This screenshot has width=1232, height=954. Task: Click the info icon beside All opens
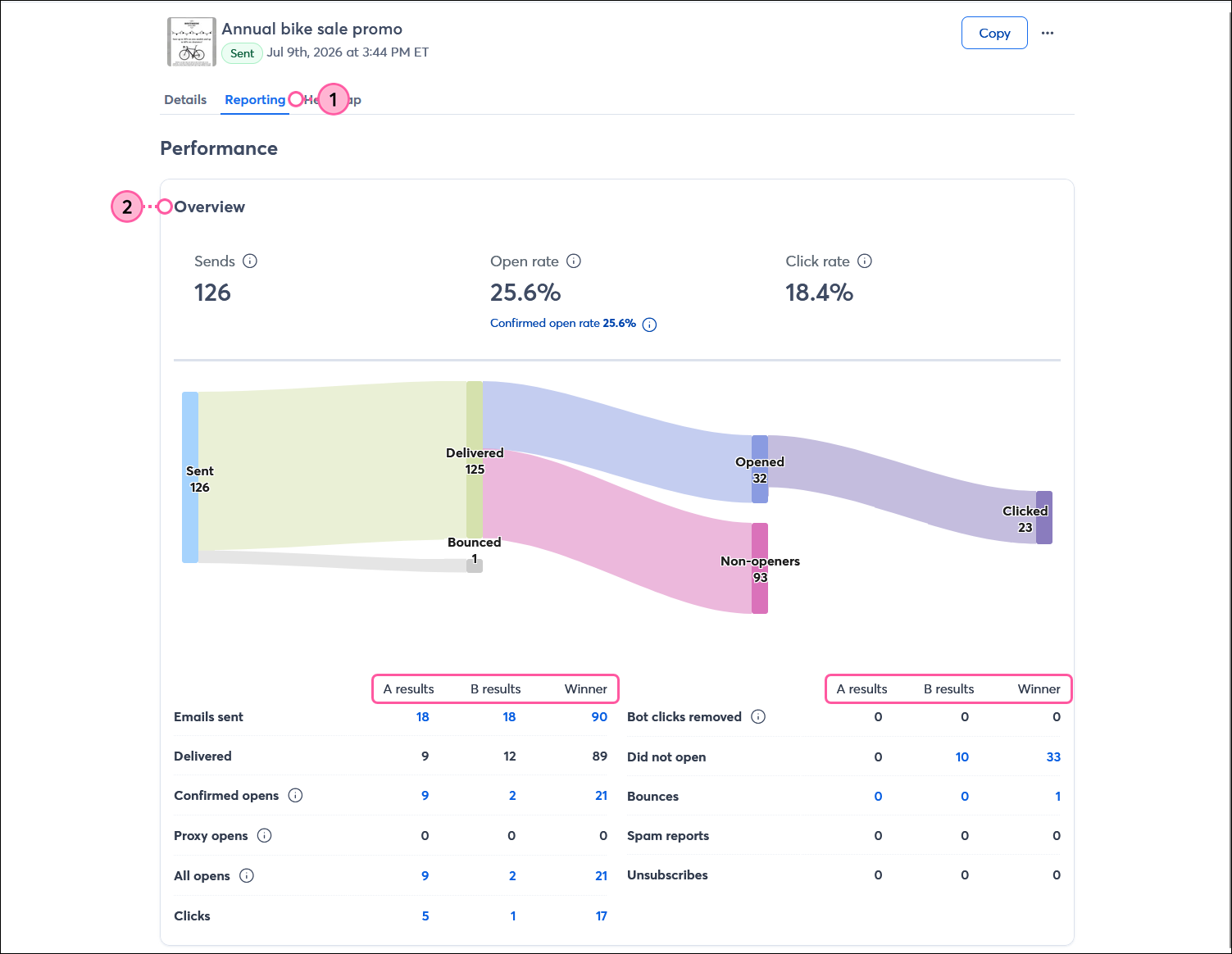[x=247, y=875]
